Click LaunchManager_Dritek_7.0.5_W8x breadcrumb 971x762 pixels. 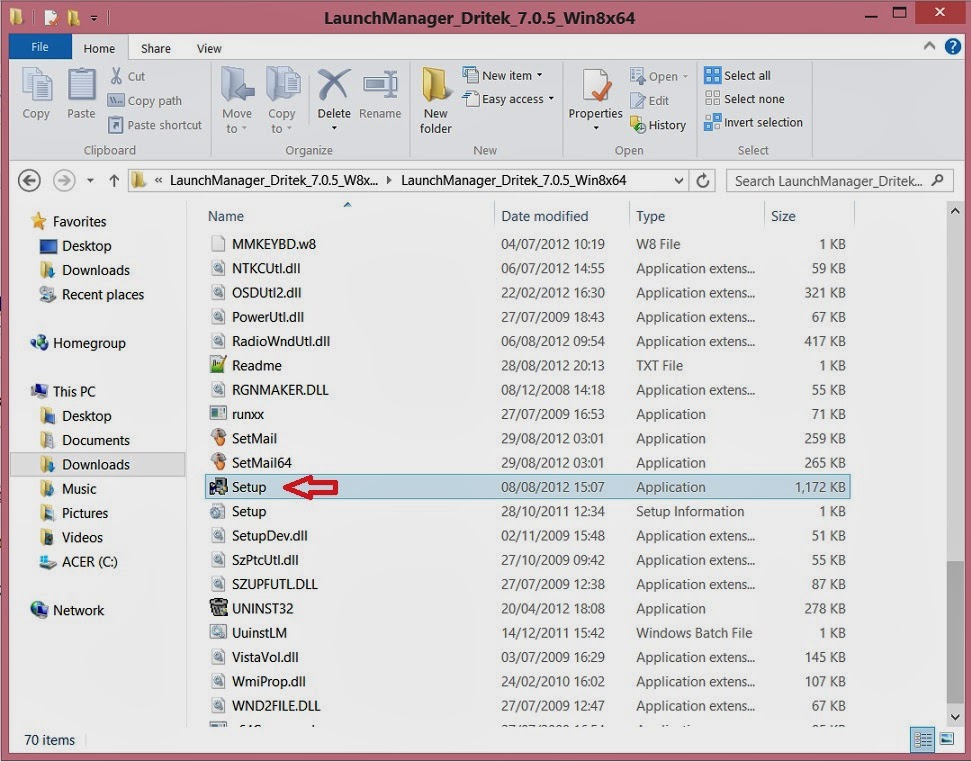[273, 180]
